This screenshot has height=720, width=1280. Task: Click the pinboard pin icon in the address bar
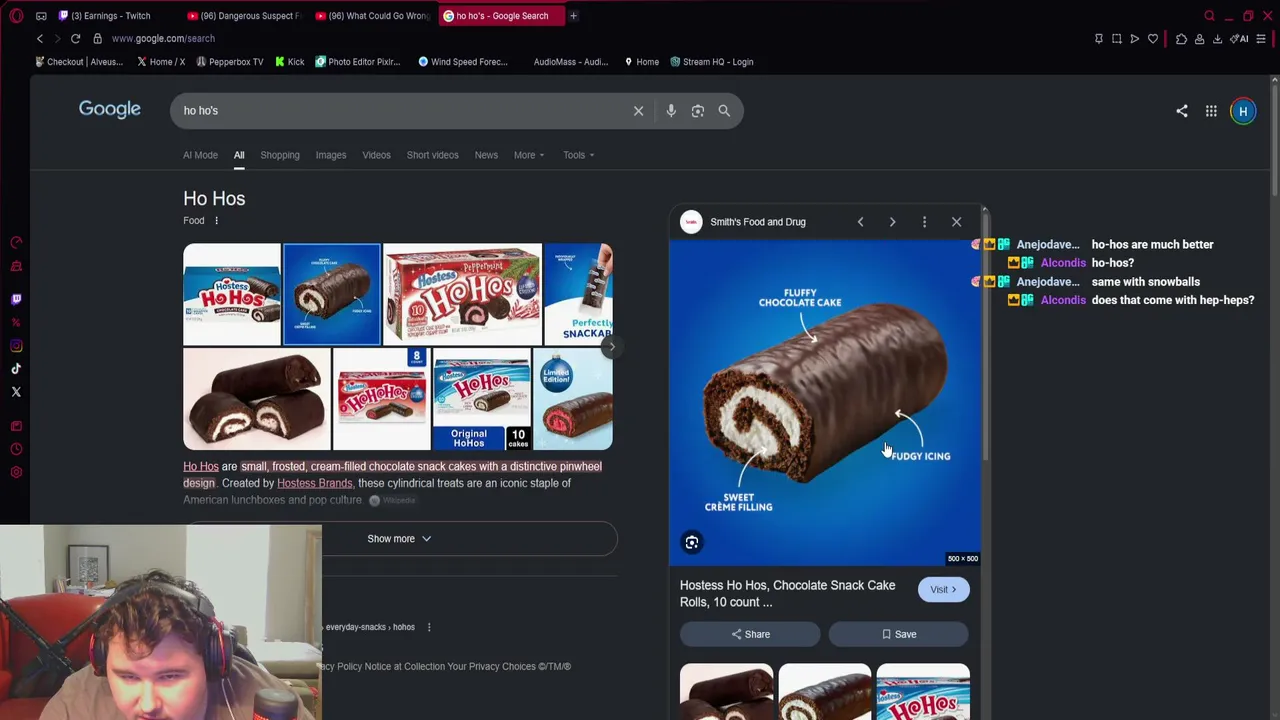click(1099, 38)
